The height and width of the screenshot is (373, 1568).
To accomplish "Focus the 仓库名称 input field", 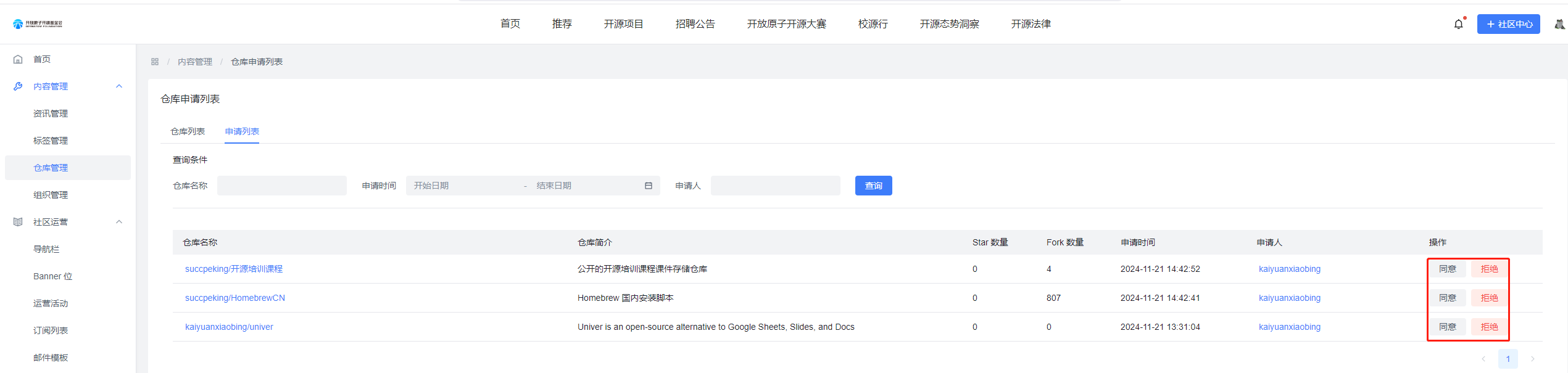I will coord(282,186).
